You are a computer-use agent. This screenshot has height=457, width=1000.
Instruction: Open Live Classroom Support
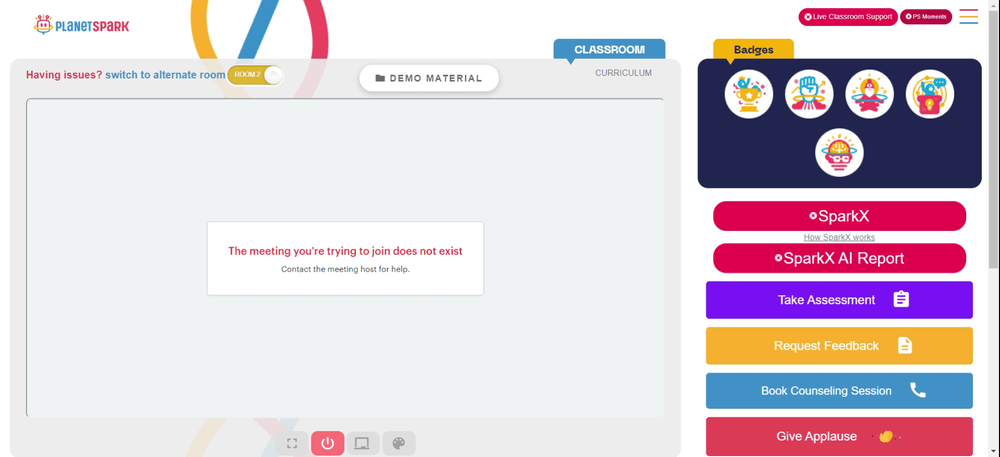(x=848, y=17)
